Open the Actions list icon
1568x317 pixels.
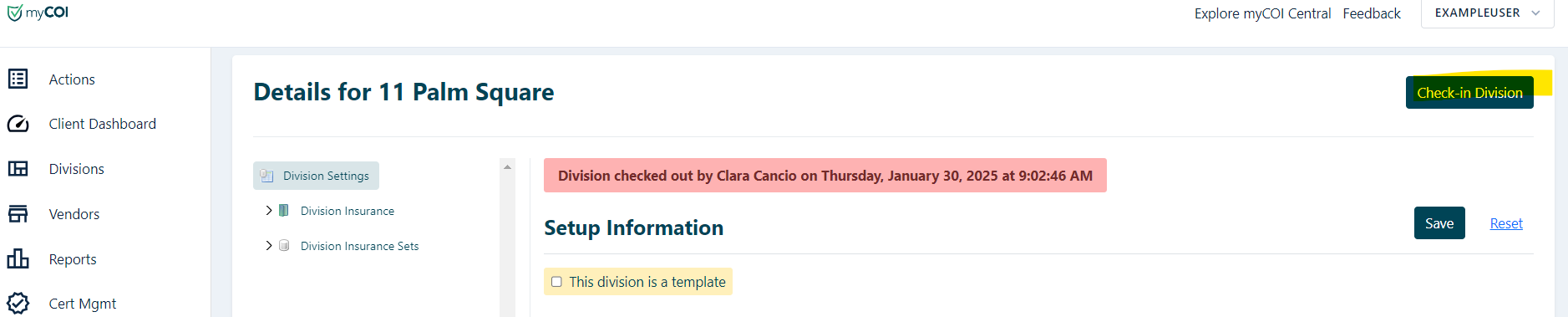18,79
